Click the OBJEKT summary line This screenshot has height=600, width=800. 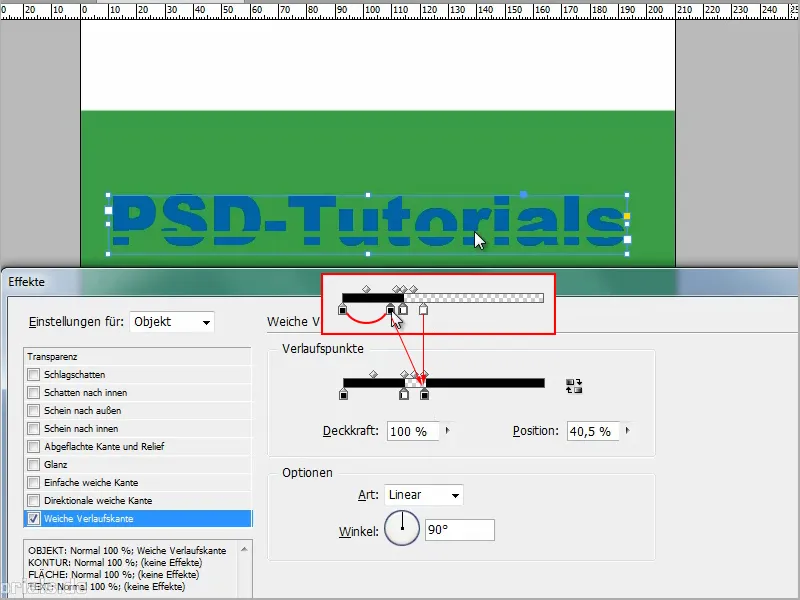(x=127, y=551)
